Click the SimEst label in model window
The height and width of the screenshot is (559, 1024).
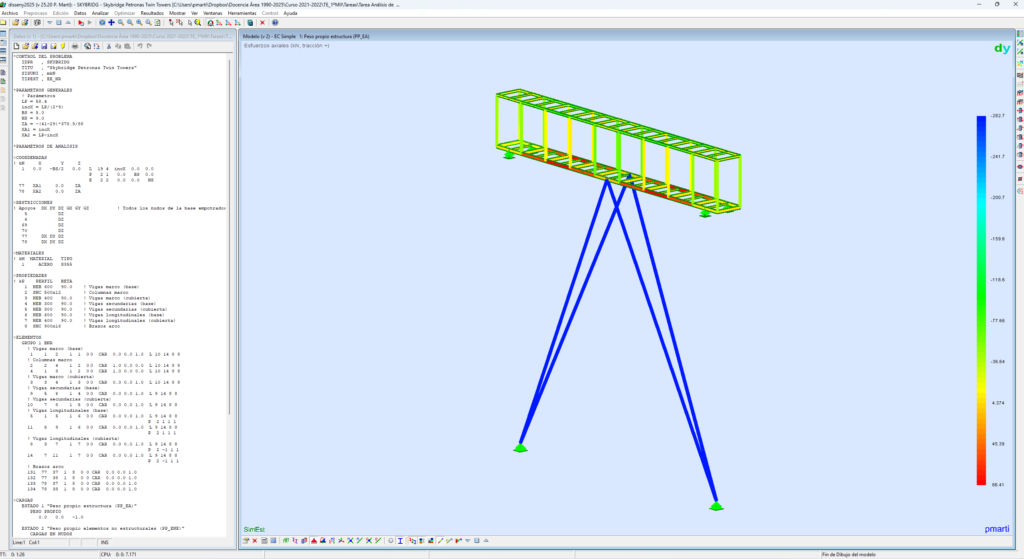[255, 528]
